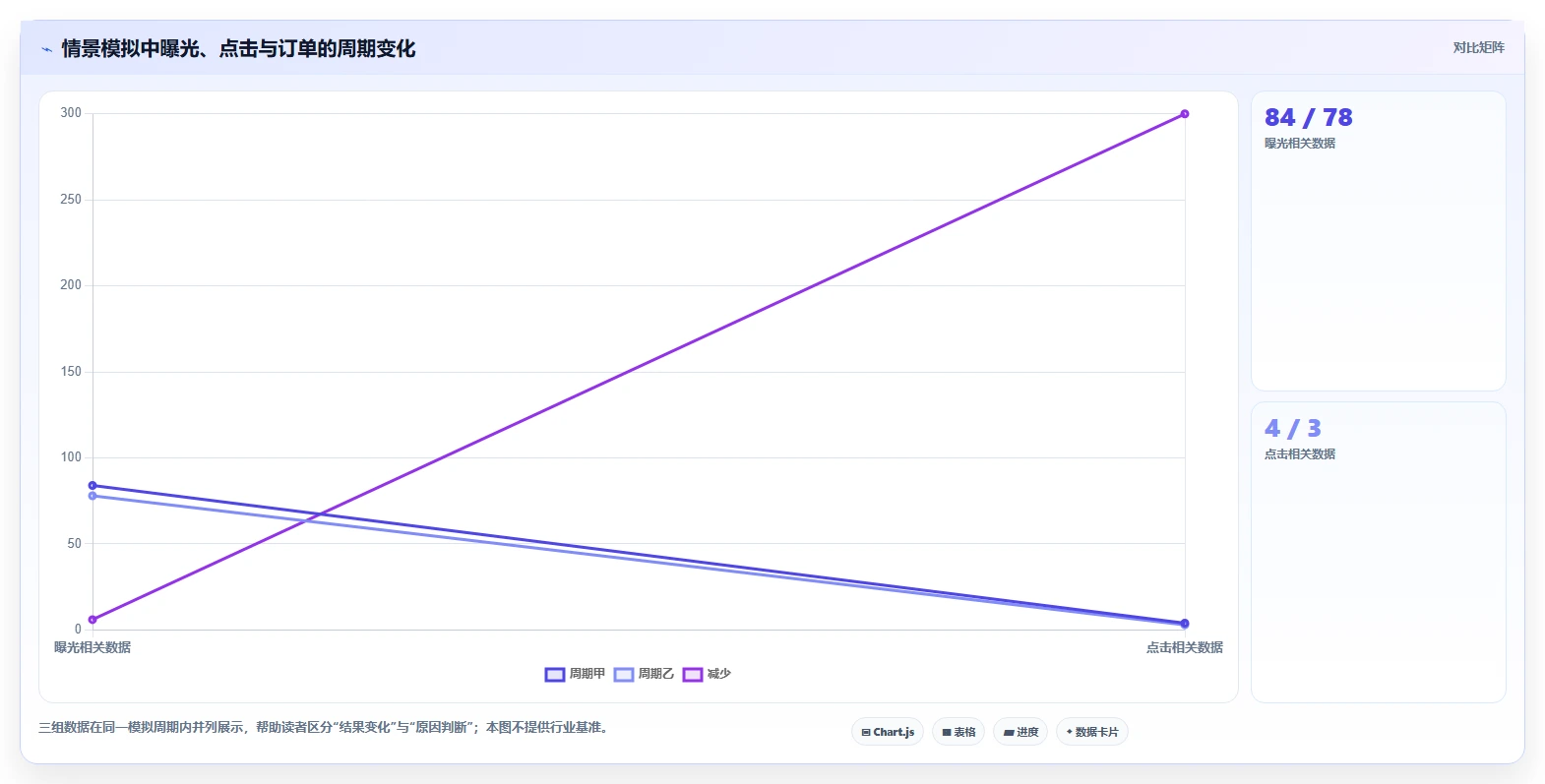This screenshot has height=784, width=1545.
Task: Click the lightning icon beside the chart title
Action: coord(46,49)
